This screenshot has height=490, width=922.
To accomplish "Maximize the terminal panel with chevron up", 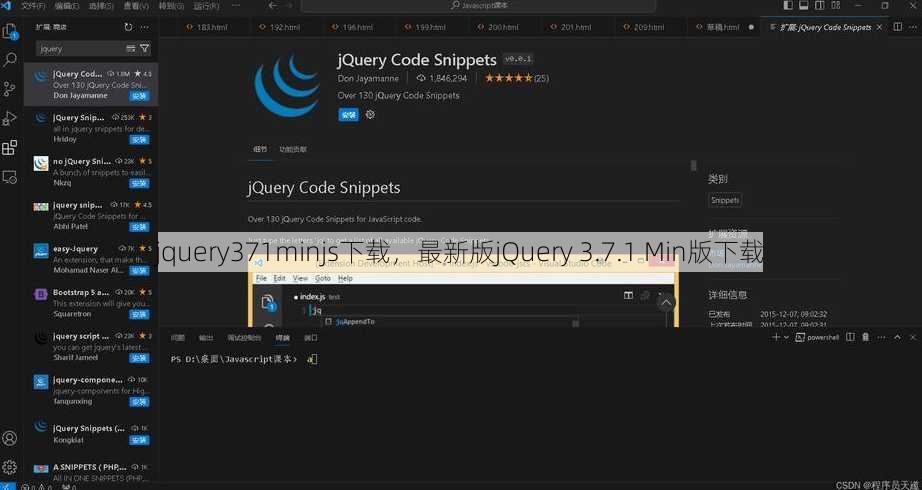I will (x=897, y=337).
